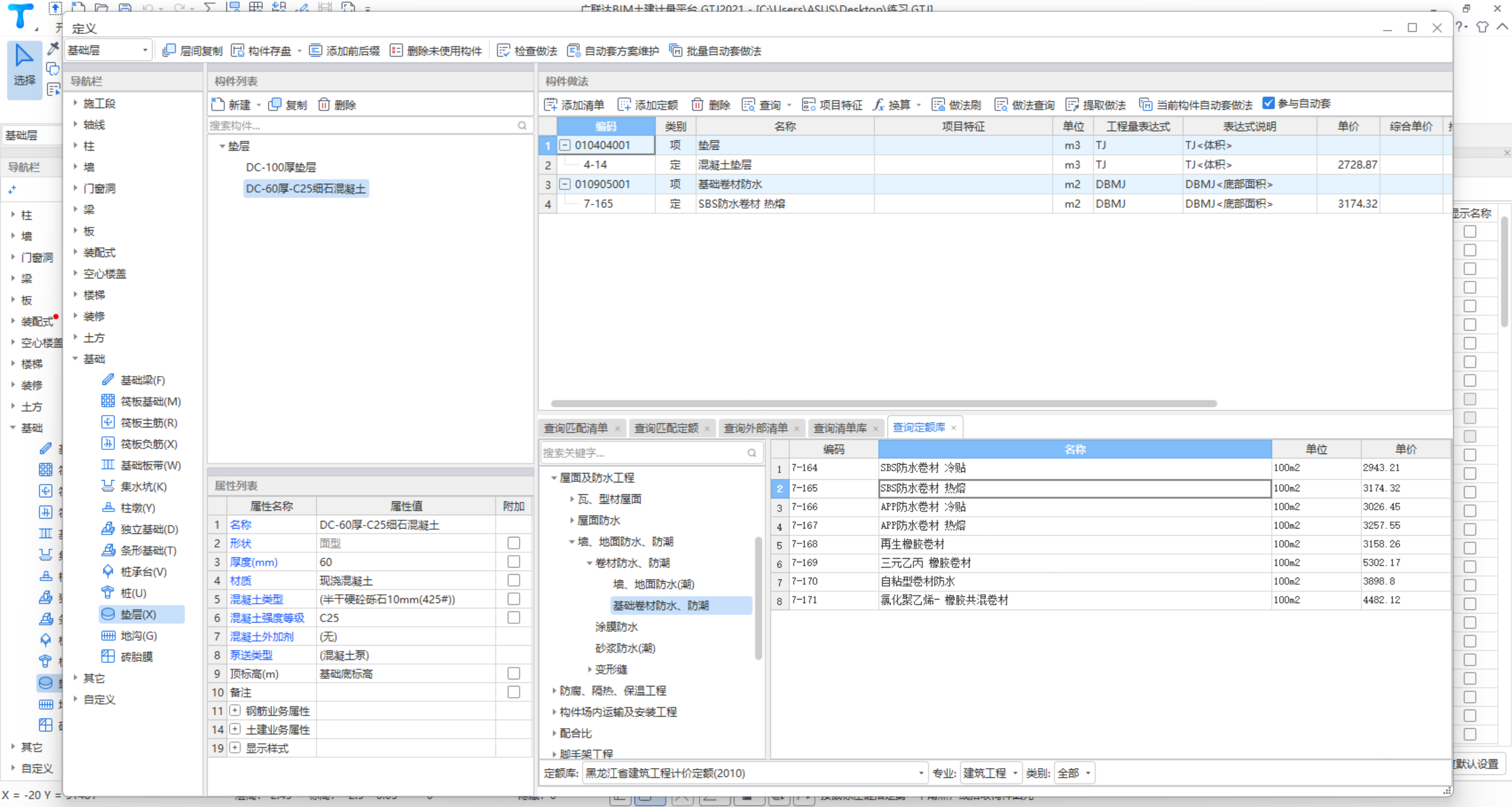Click the 新建 component icon
1512x807 pixels.
point(218,105)
